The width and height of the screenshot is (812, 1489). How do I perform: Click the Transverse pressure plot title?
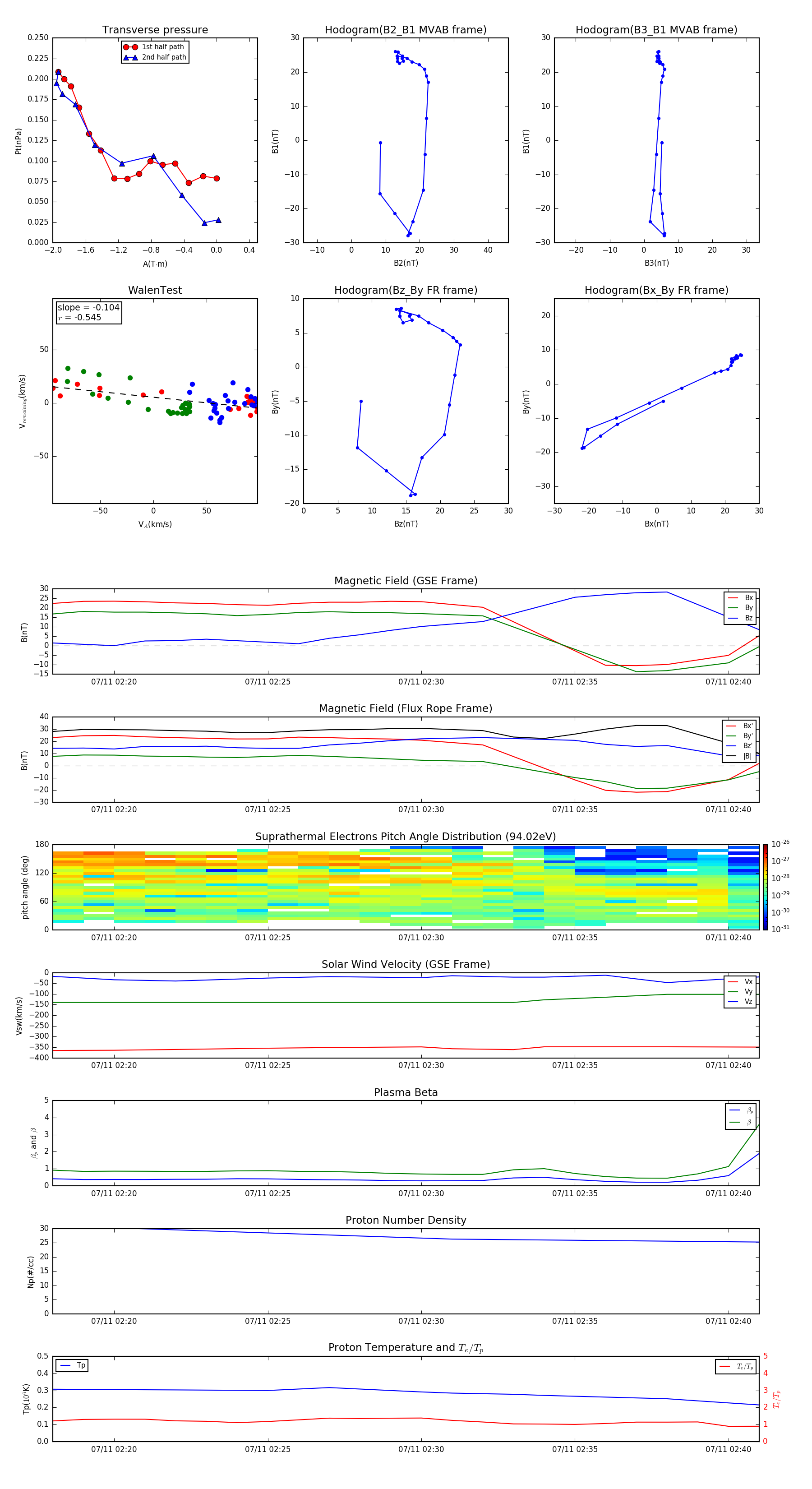155,30
